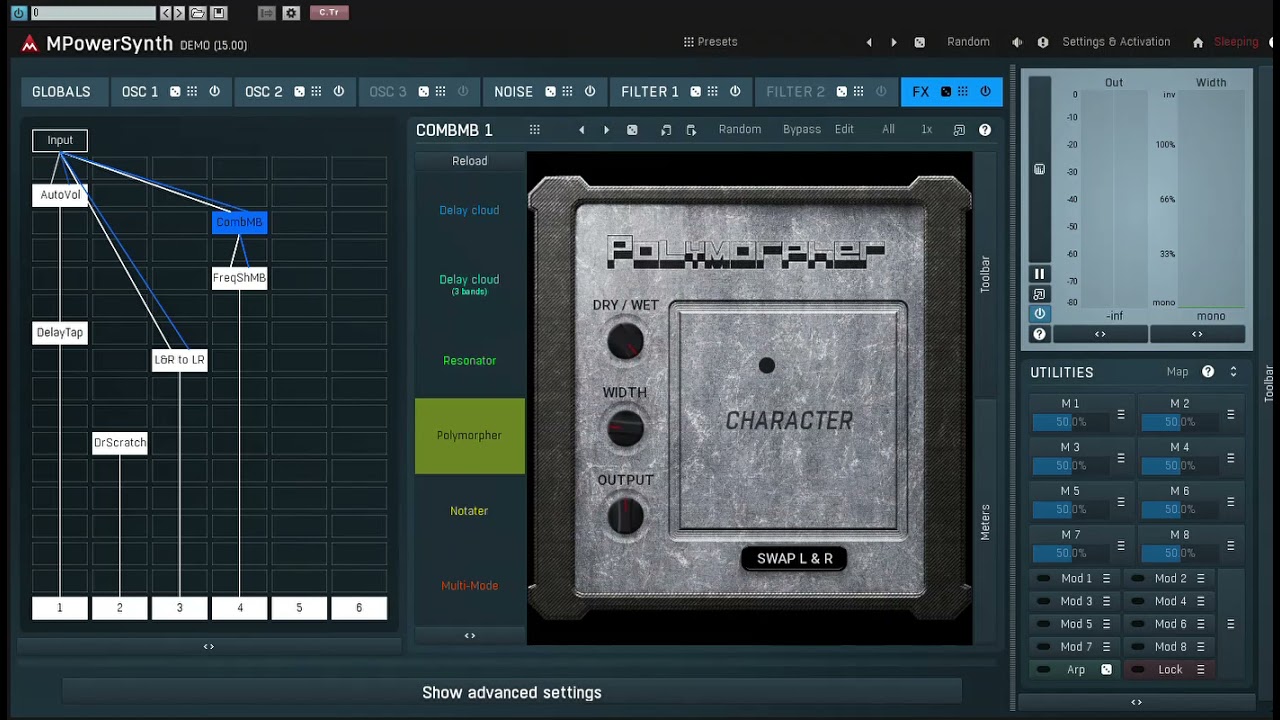1280x720 pixels.
Task: Open OSC 1 presets grid icon
Action: click(x=192, y=91)
